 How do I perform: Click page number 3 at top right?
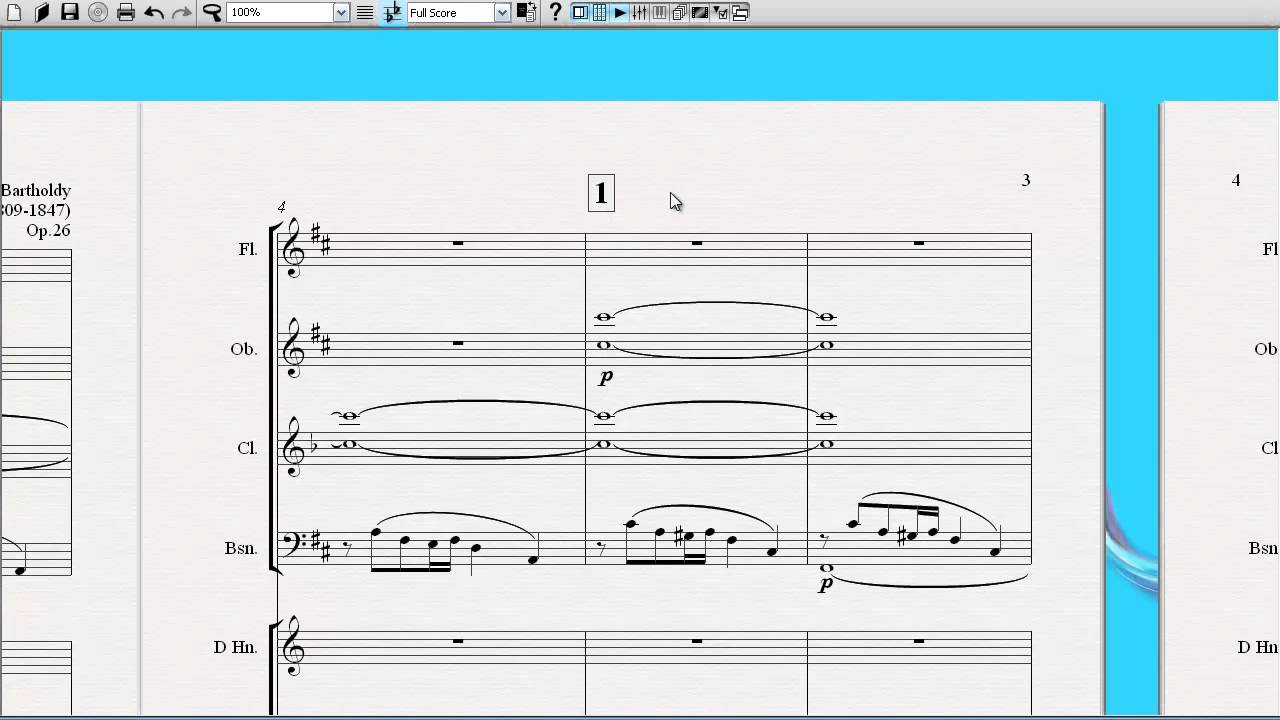(x=1026, y=180)
